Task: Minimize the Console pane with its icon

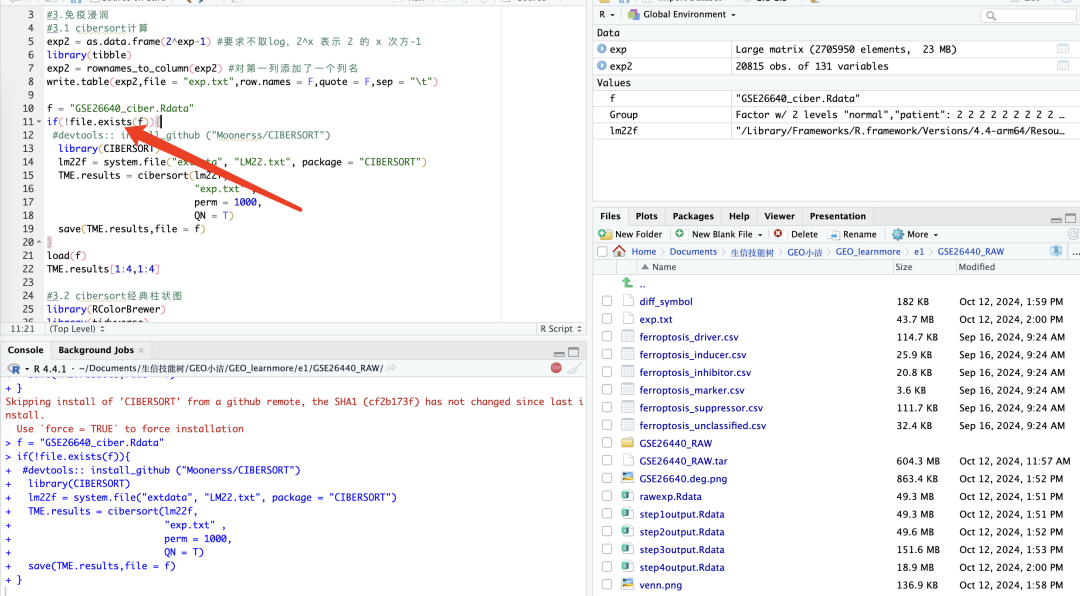Action: pos(559,353)
